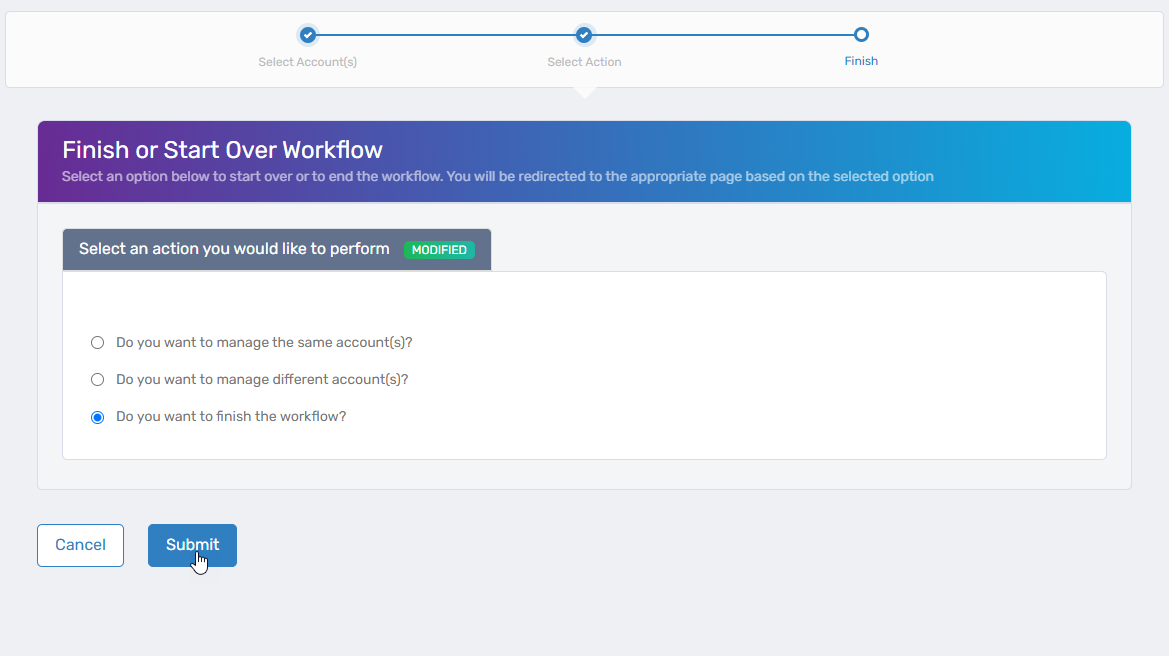Select "finish the workflow" radio option
This screenshot has height=656, width=1169.
tap(97, 416)
